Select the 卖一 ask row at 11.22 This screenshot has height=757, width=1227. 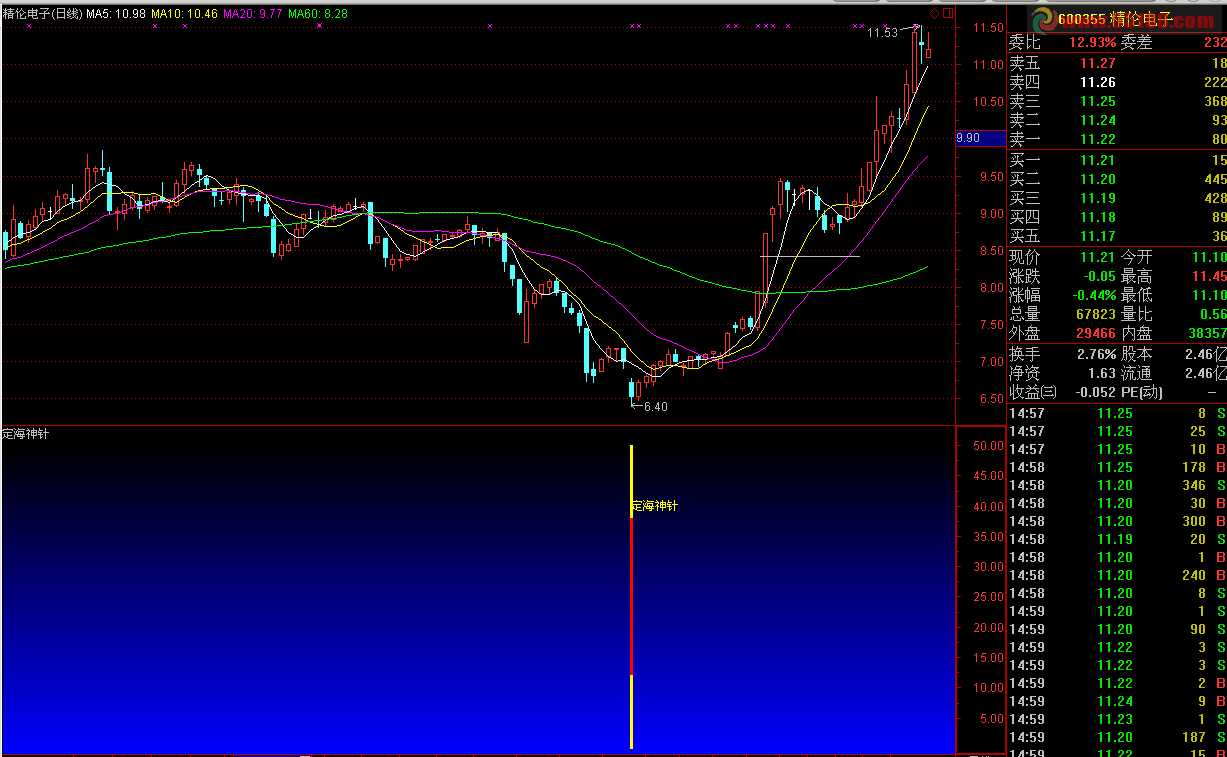tap(1117, 140)
